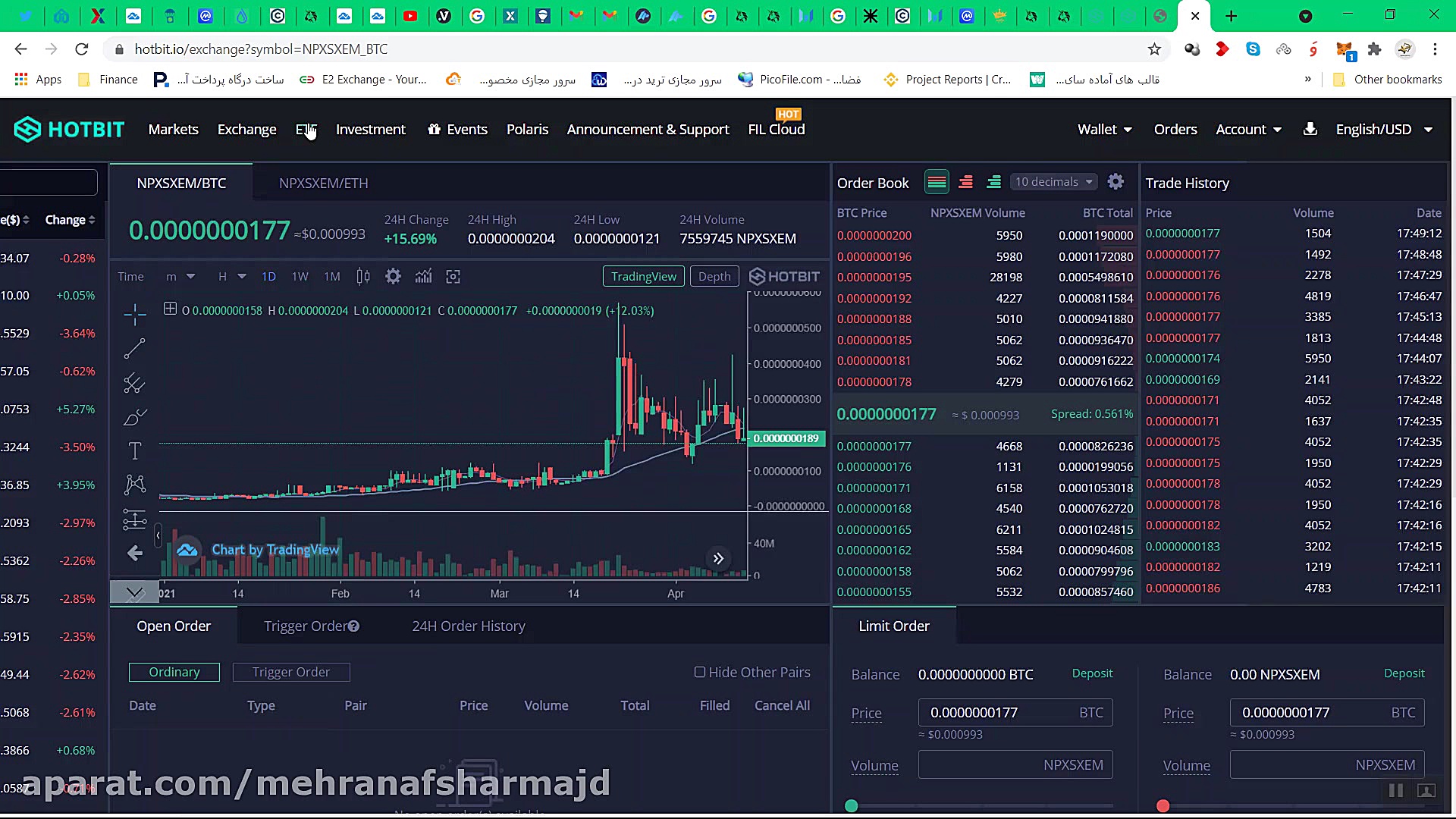The width and height of the screenshot is (1456, 819).
Task: Expand the Wallet menu
Action: [x=1105, y=130]
